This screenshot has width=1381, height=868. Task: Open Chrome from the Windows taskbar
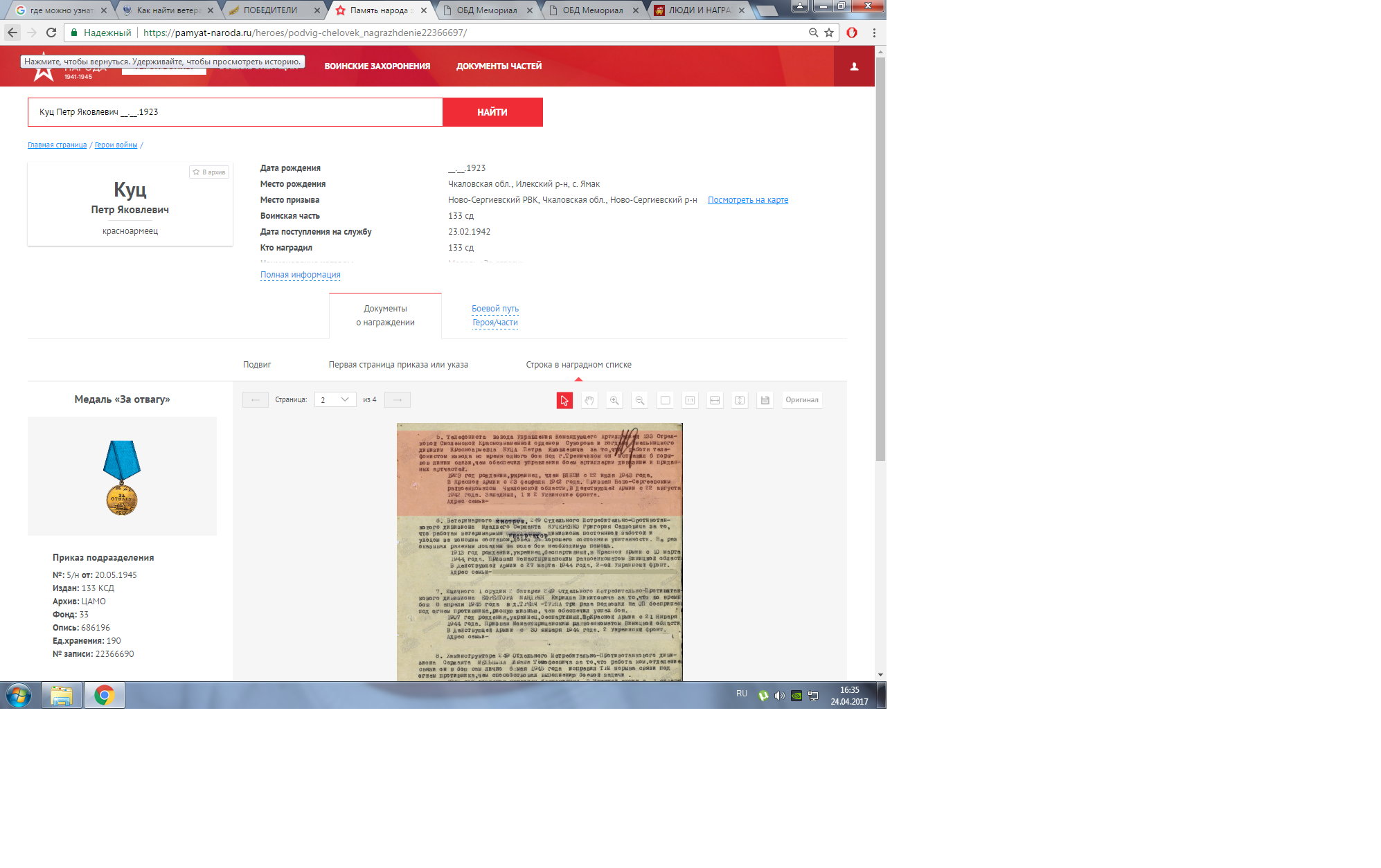pos(105,695)
